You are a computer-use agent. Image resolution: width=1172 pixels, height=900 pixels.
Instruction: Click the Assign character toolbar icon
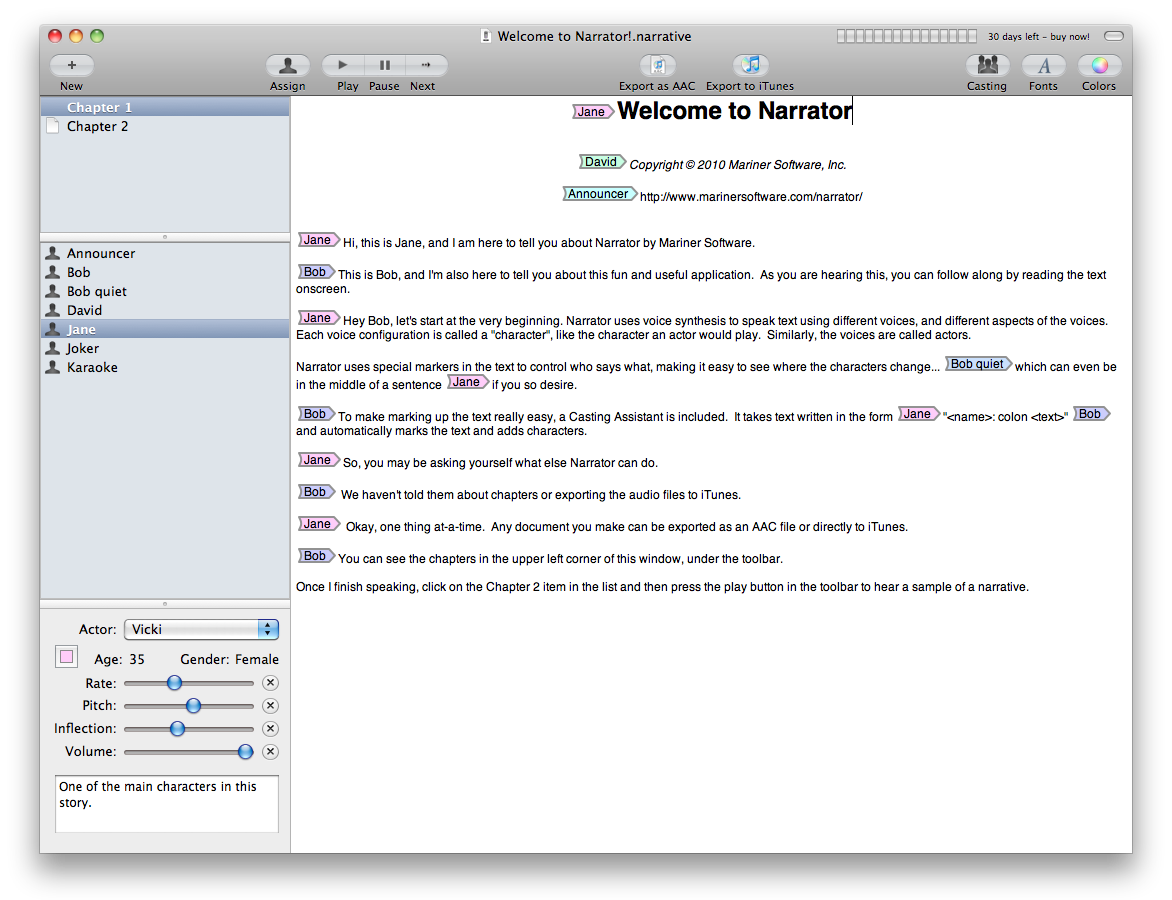[x=288, y=66]
